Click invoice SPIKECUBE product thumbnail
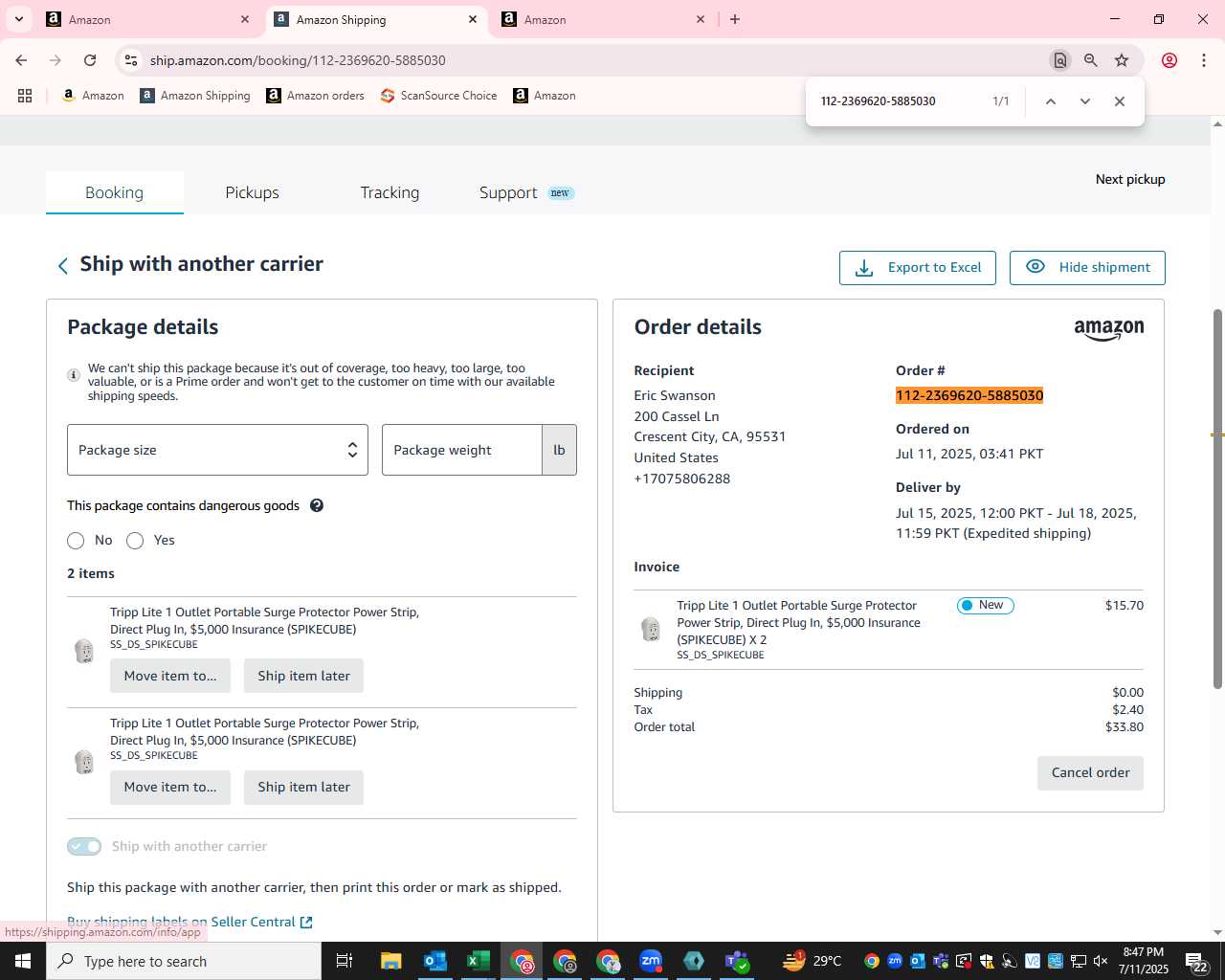 click(x=651, y=629)
